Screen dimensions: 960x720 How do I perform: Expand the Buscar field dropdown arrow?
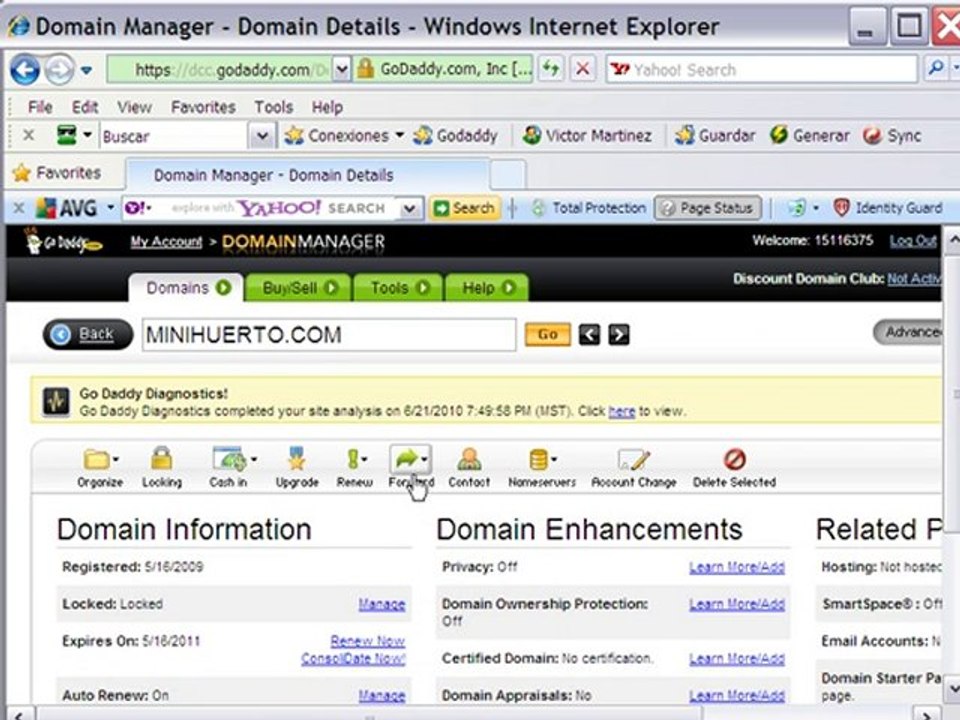262,136
